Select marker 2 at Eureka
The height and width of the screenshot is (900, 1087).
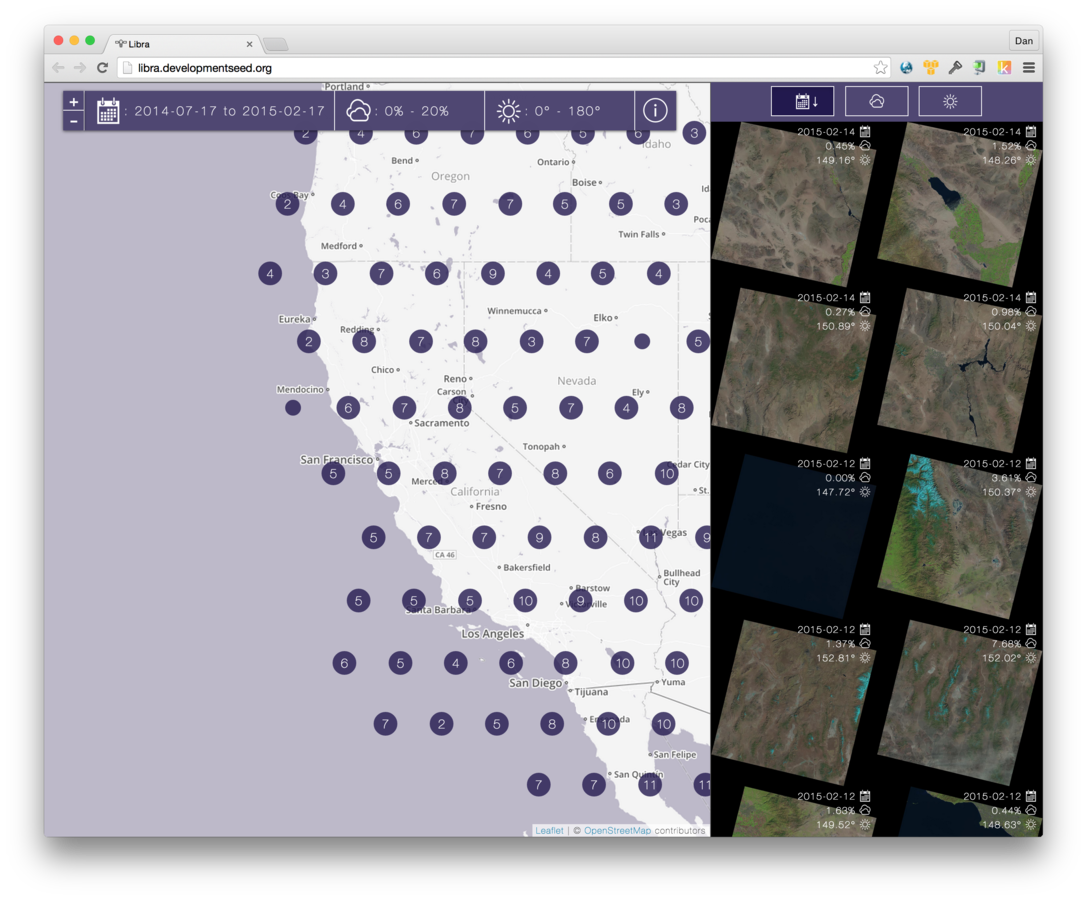click(309, 341)
